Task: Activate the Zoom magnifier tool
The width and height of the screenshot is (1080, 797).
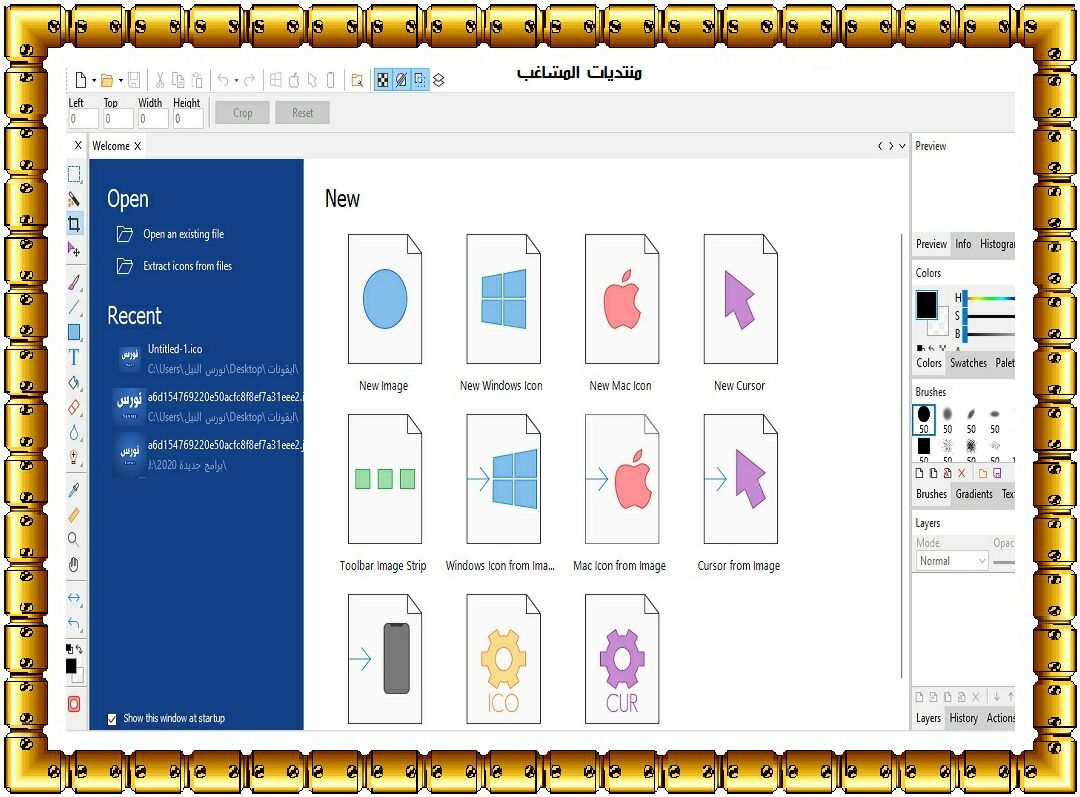Action: pyautogui.click(x=74, y=539)
